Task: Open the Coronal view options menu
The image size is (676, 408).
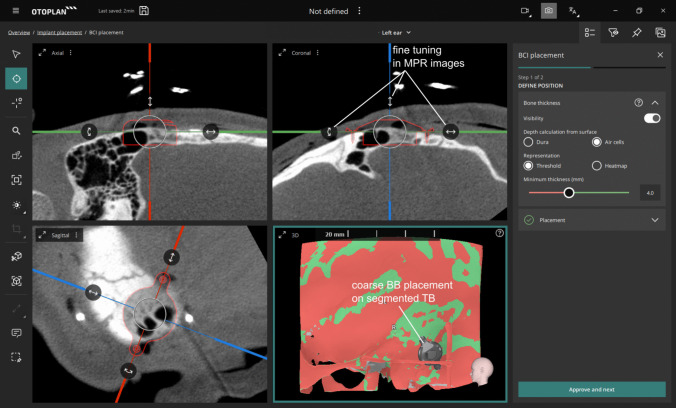Action: click(x=318, y=53)
